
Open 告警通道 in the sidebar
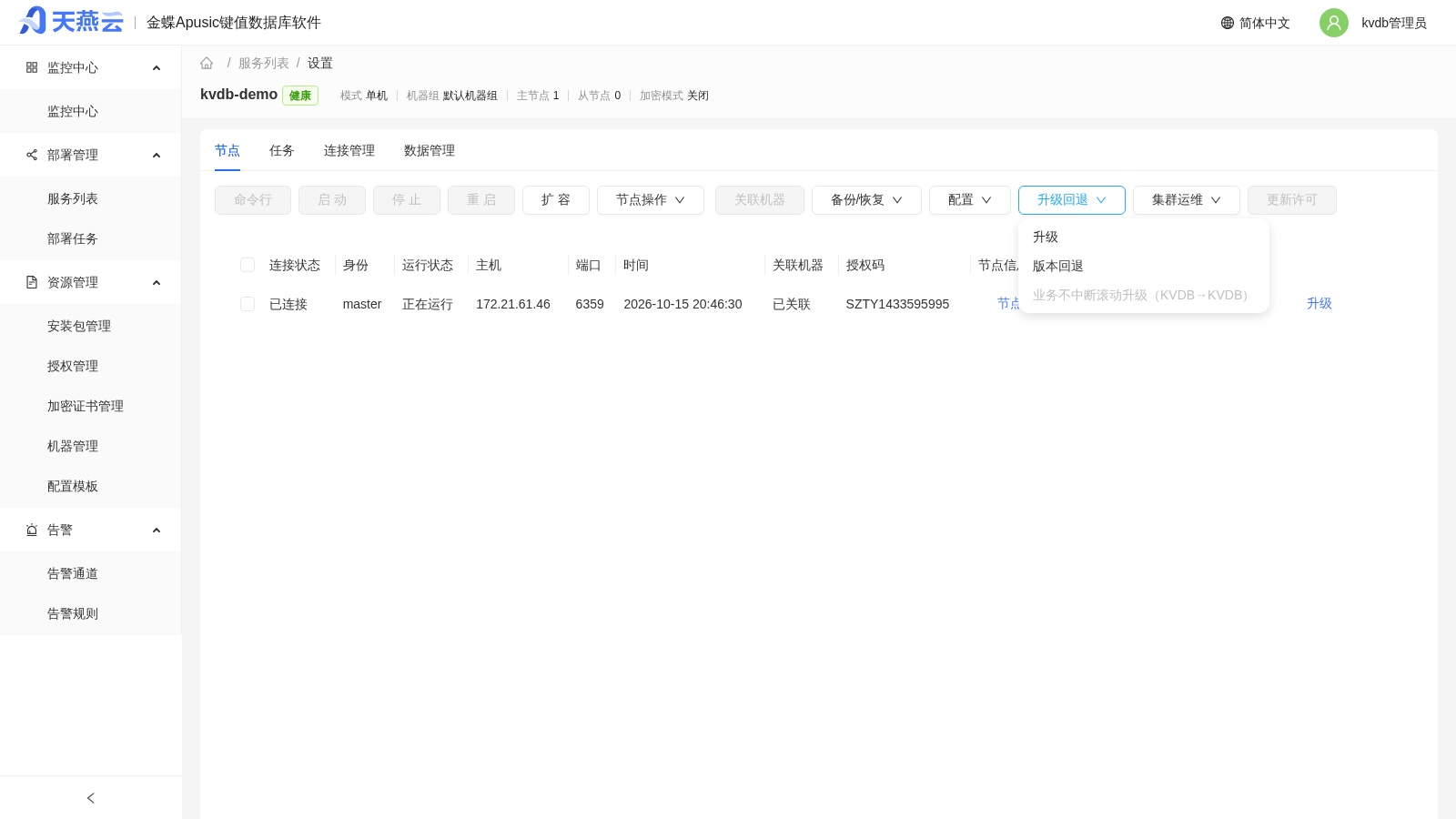point(91,573)
